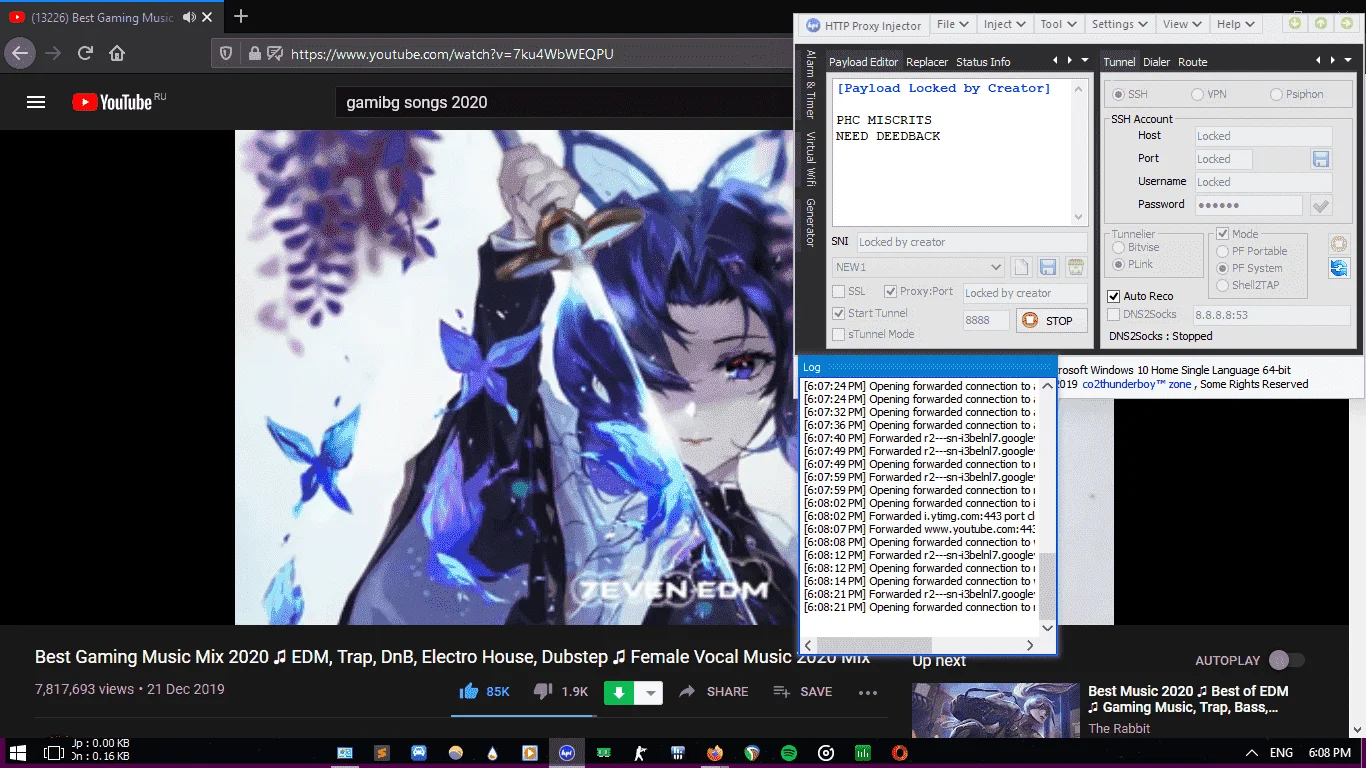The height and width of the screenshot is (768, 1366).
Task: Click the SHARE button under the video
Action: 714,691
